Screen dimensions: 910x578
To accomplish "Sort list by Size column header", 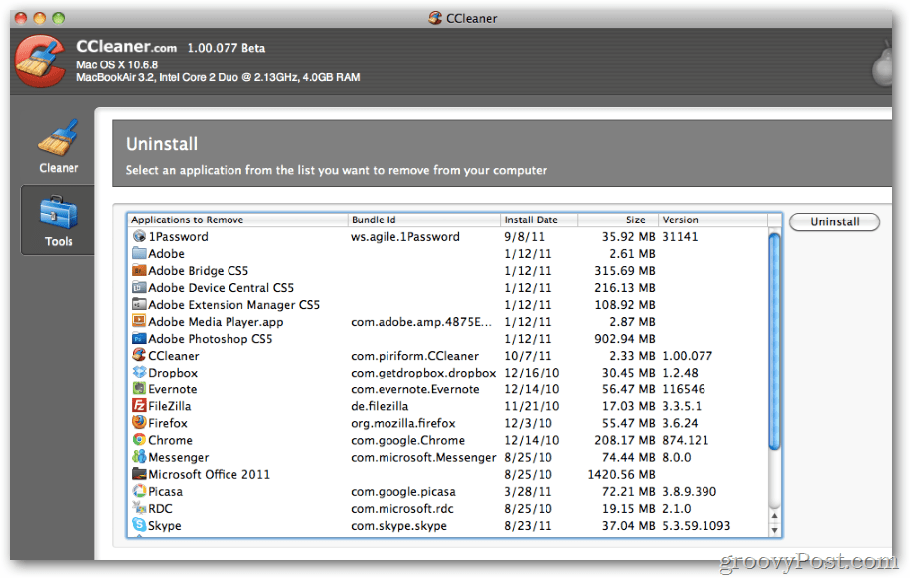I will coord(618,220).
